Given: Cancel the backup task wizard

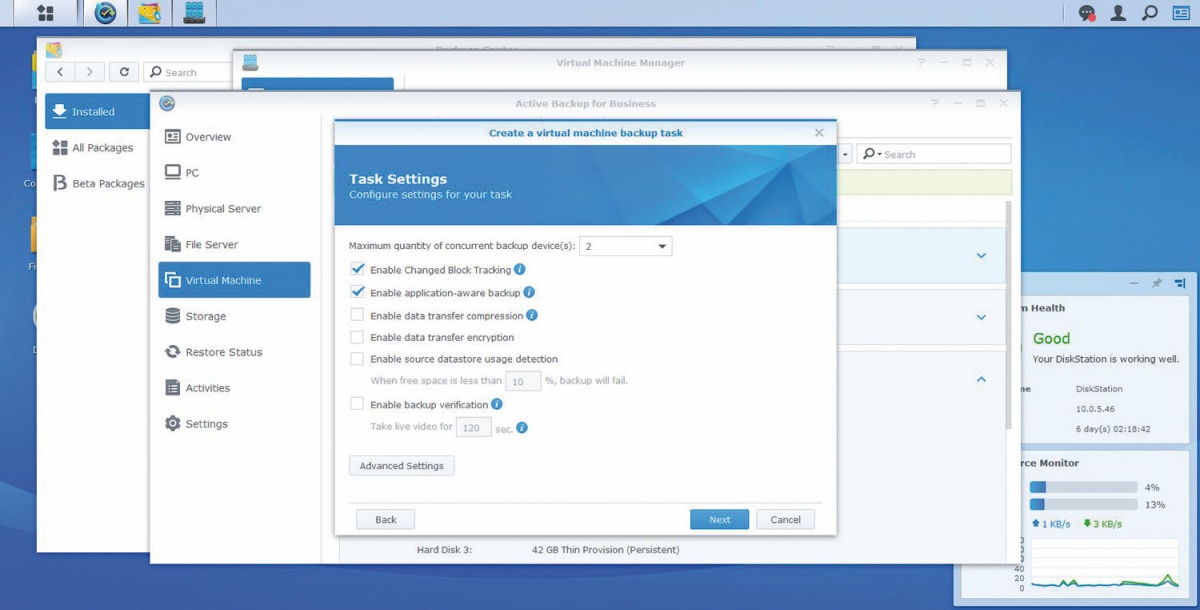Looking at the screenshot, I should click(x=786, y=520).
